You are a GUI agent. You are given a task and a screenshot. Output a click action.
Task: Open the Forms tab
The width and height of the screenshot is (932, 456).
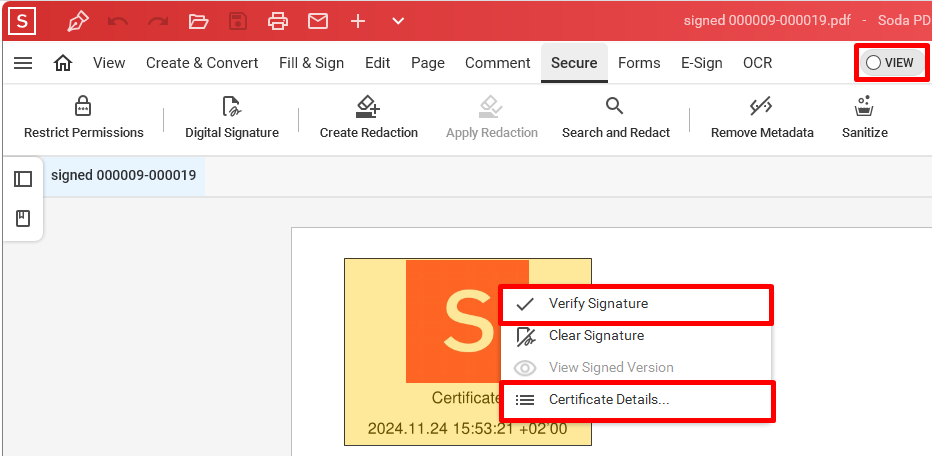[x=639, y=63]
